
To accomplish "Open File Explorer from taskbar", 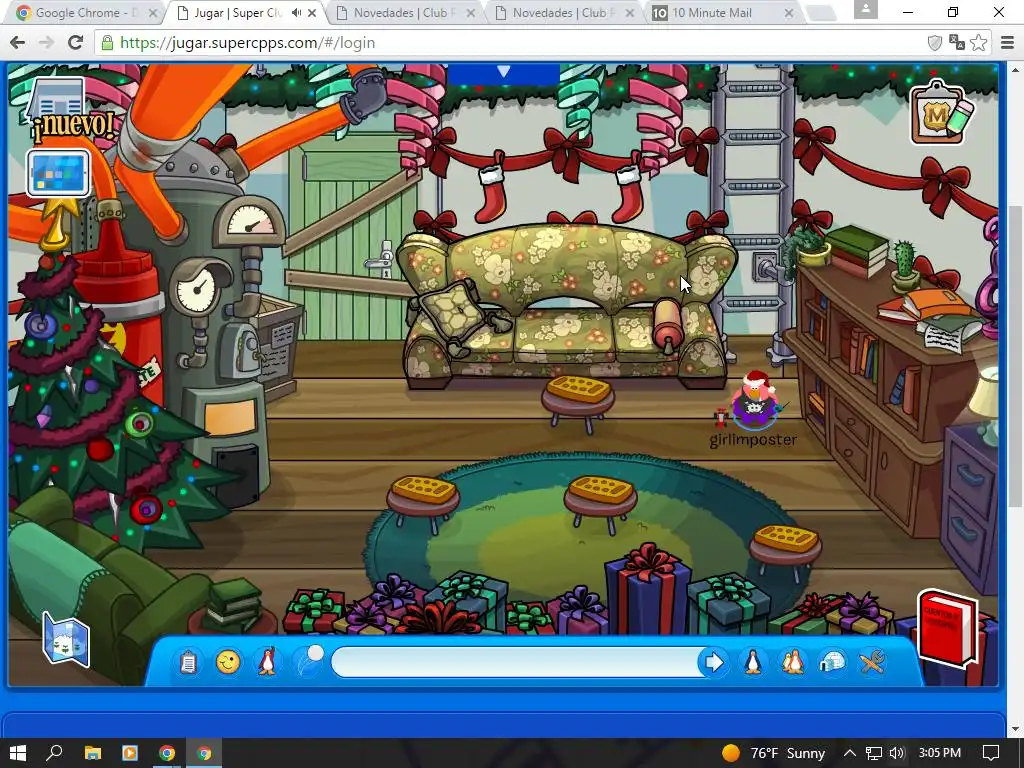I will [93, 753].
